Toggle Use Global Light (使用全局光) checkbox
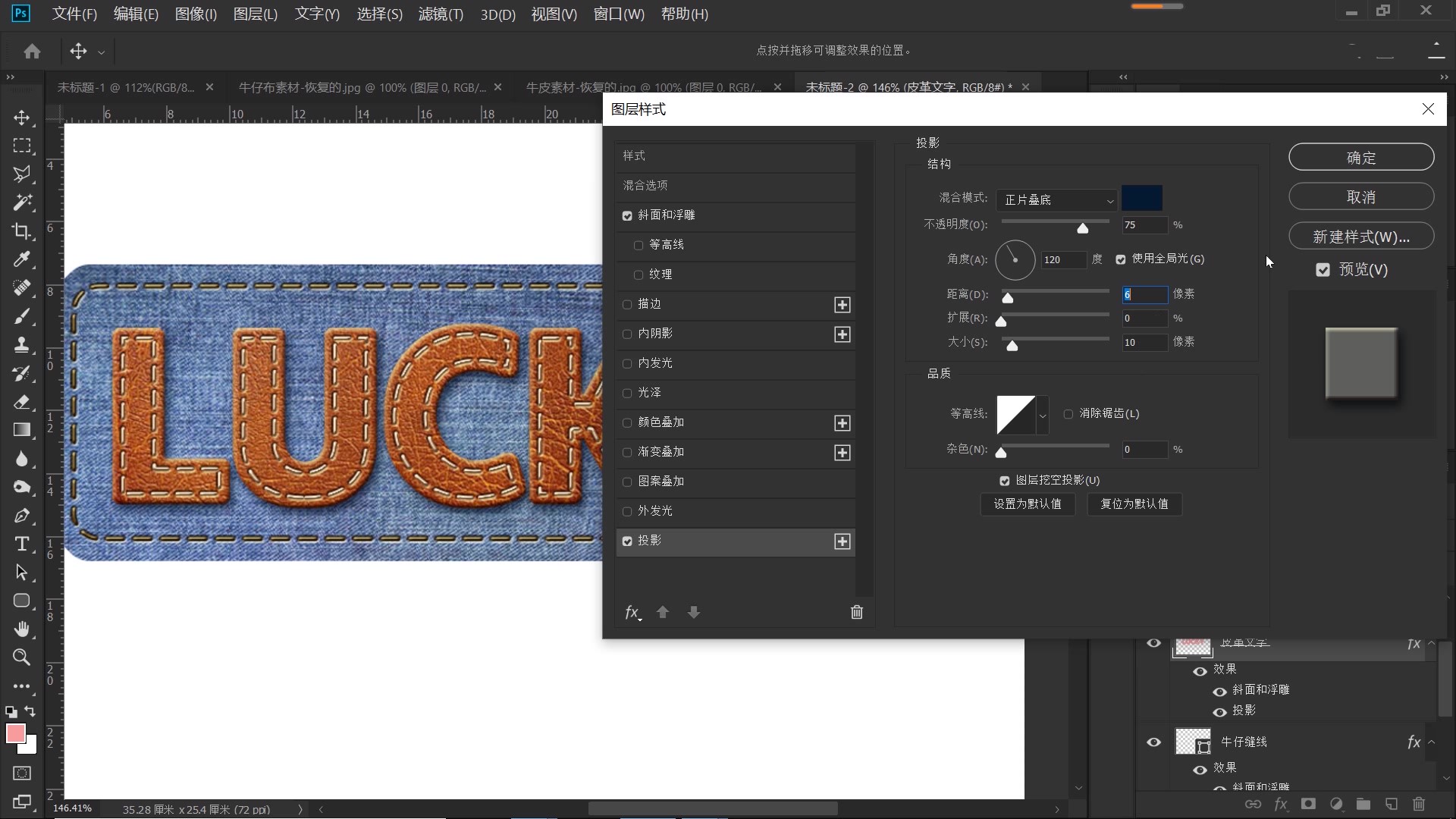The image size is (1456, 819). (1121, 259)
